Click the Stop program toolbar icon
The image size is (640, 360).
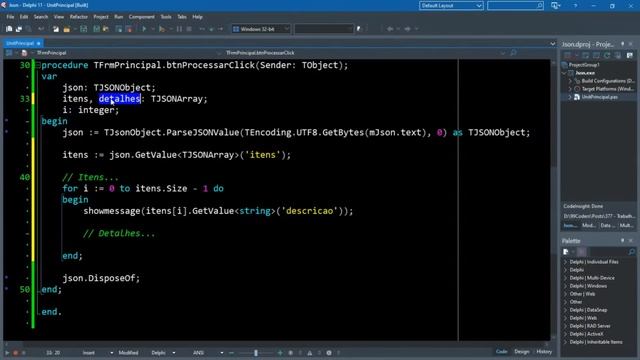pyautogui.click(x=189, y=29)
